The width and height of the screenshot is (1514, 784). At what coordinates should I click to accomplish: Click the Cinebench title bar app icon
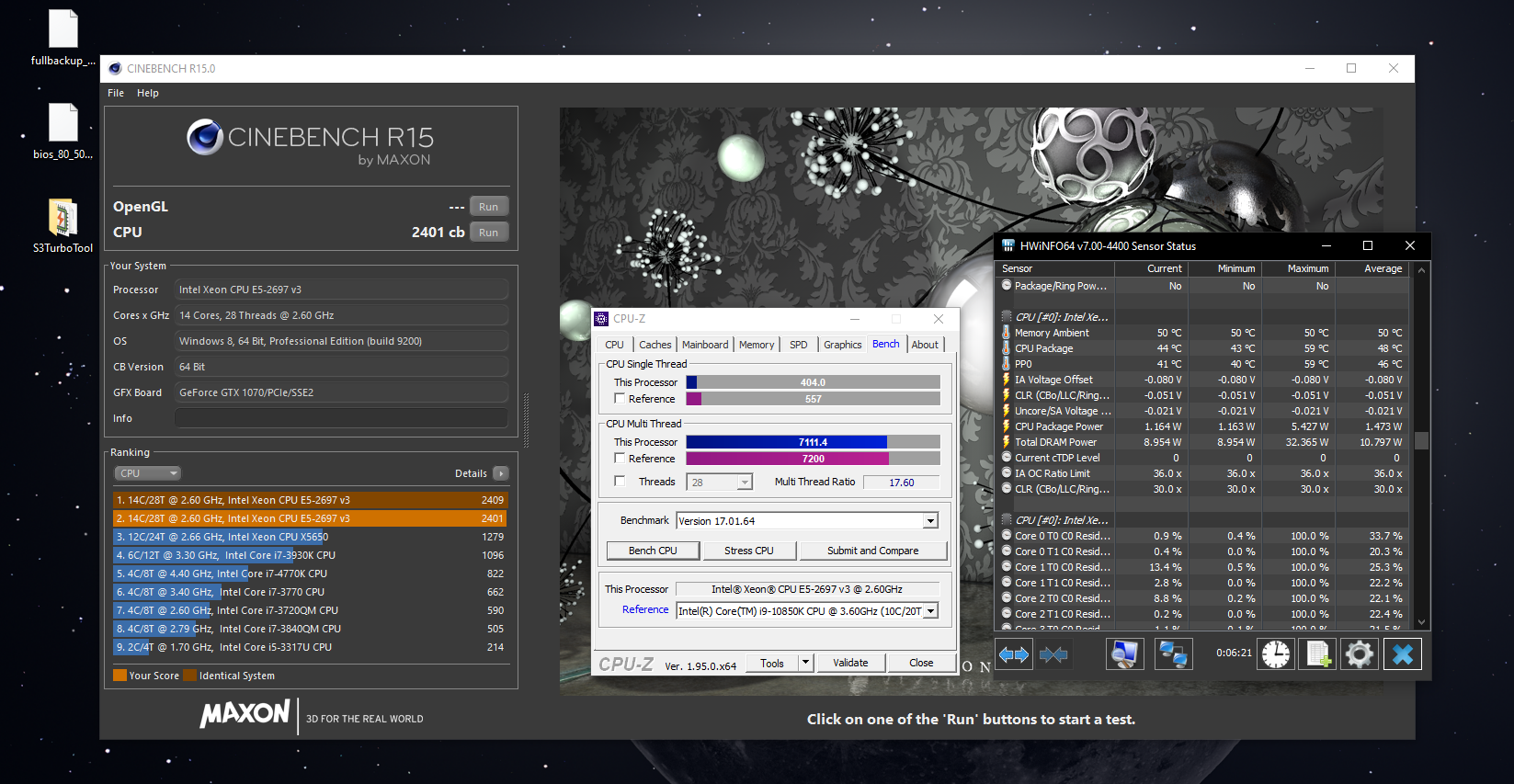[115, 68]
